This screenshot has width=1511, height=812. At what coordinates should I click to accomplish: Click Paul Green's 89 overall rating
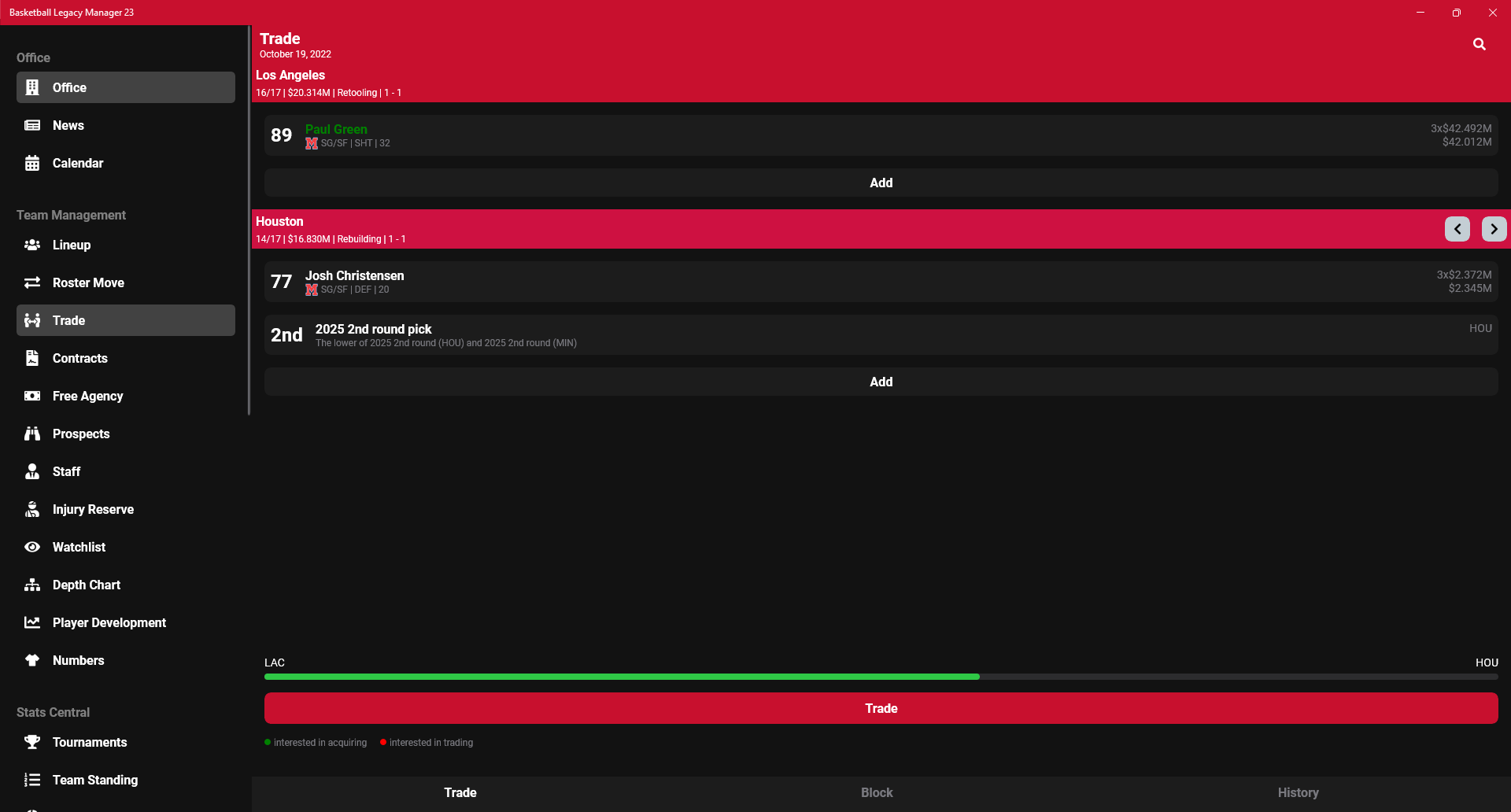pos(281,135)
